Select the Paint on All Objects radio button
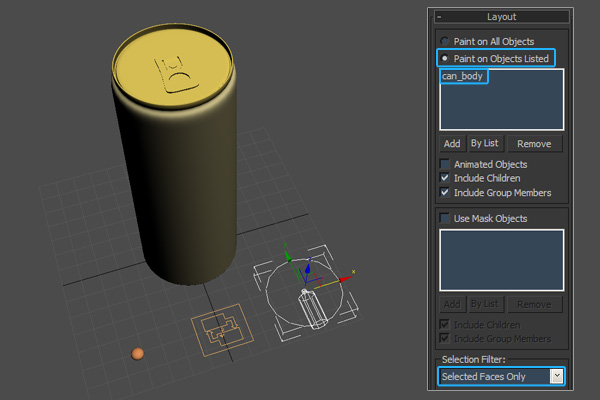This screenshot has height=400, width=600. [445, 41]
